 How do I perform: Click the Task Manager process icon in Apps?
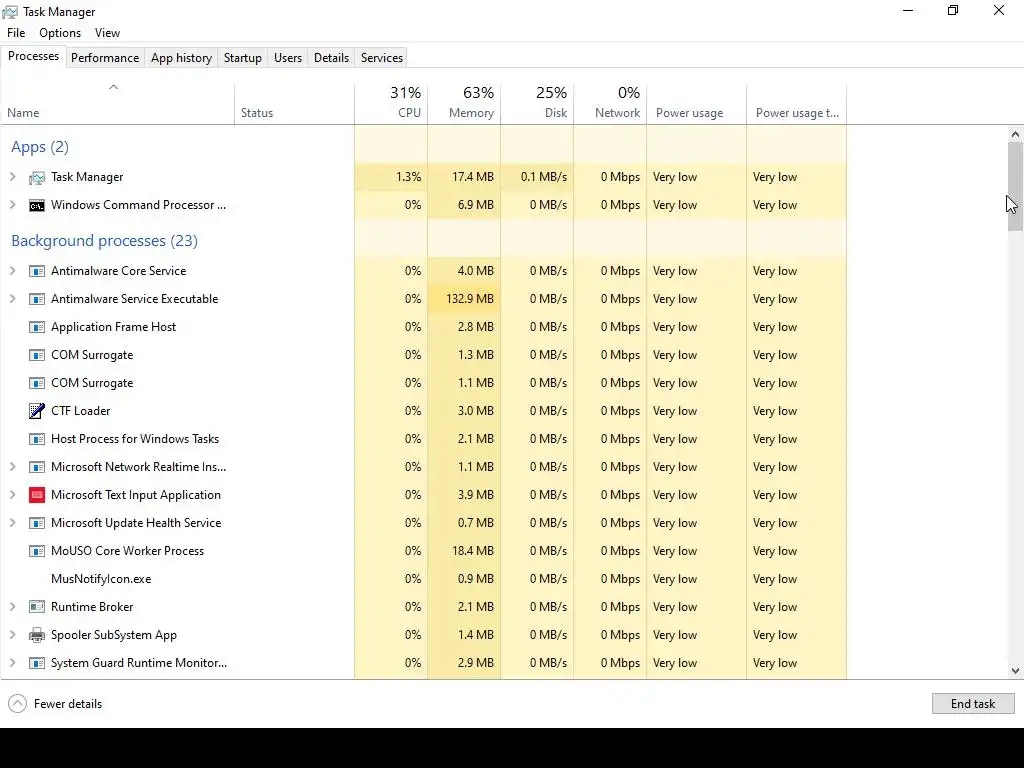(37, 178)
